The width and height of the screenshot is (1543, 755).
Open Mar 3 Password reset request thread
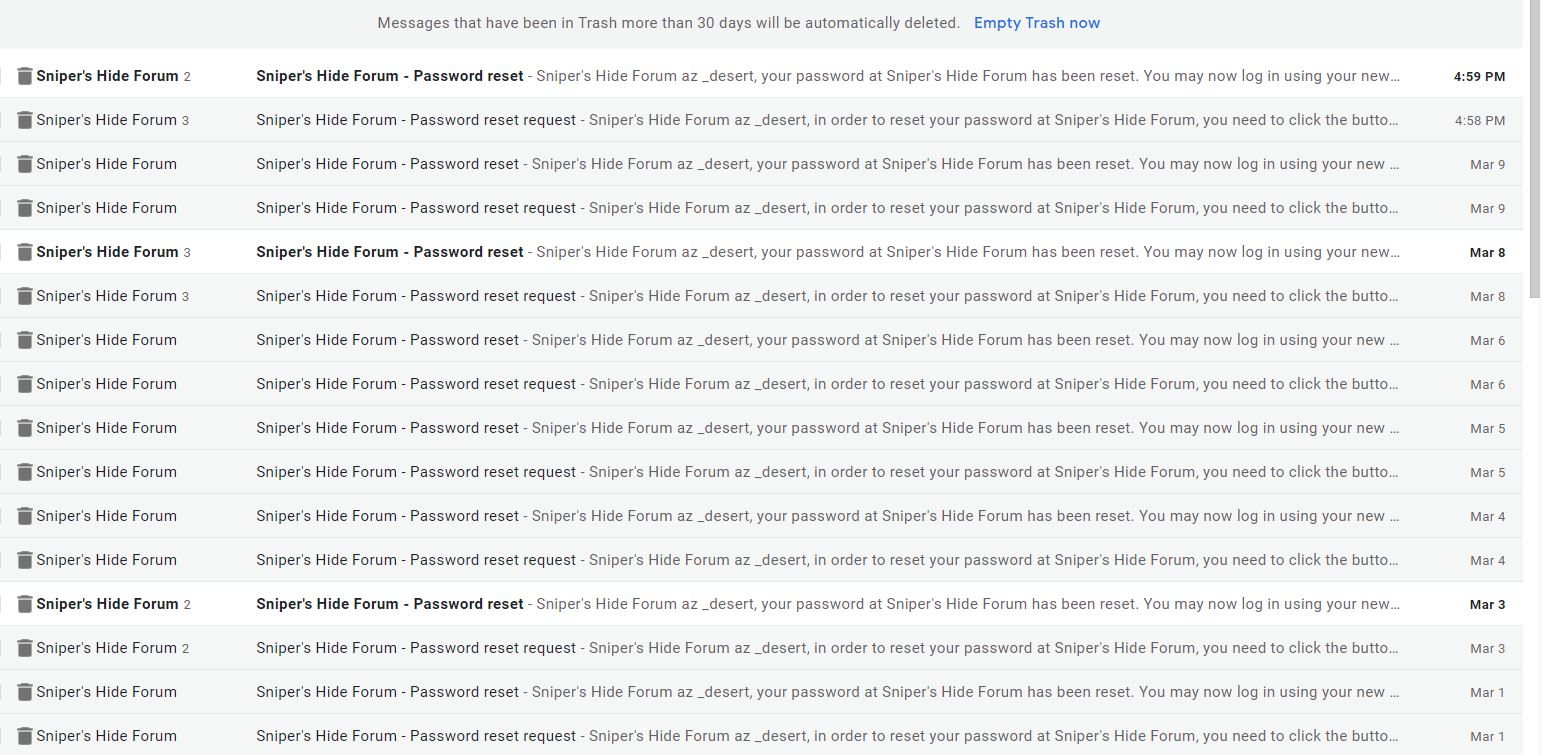(761, 648)
